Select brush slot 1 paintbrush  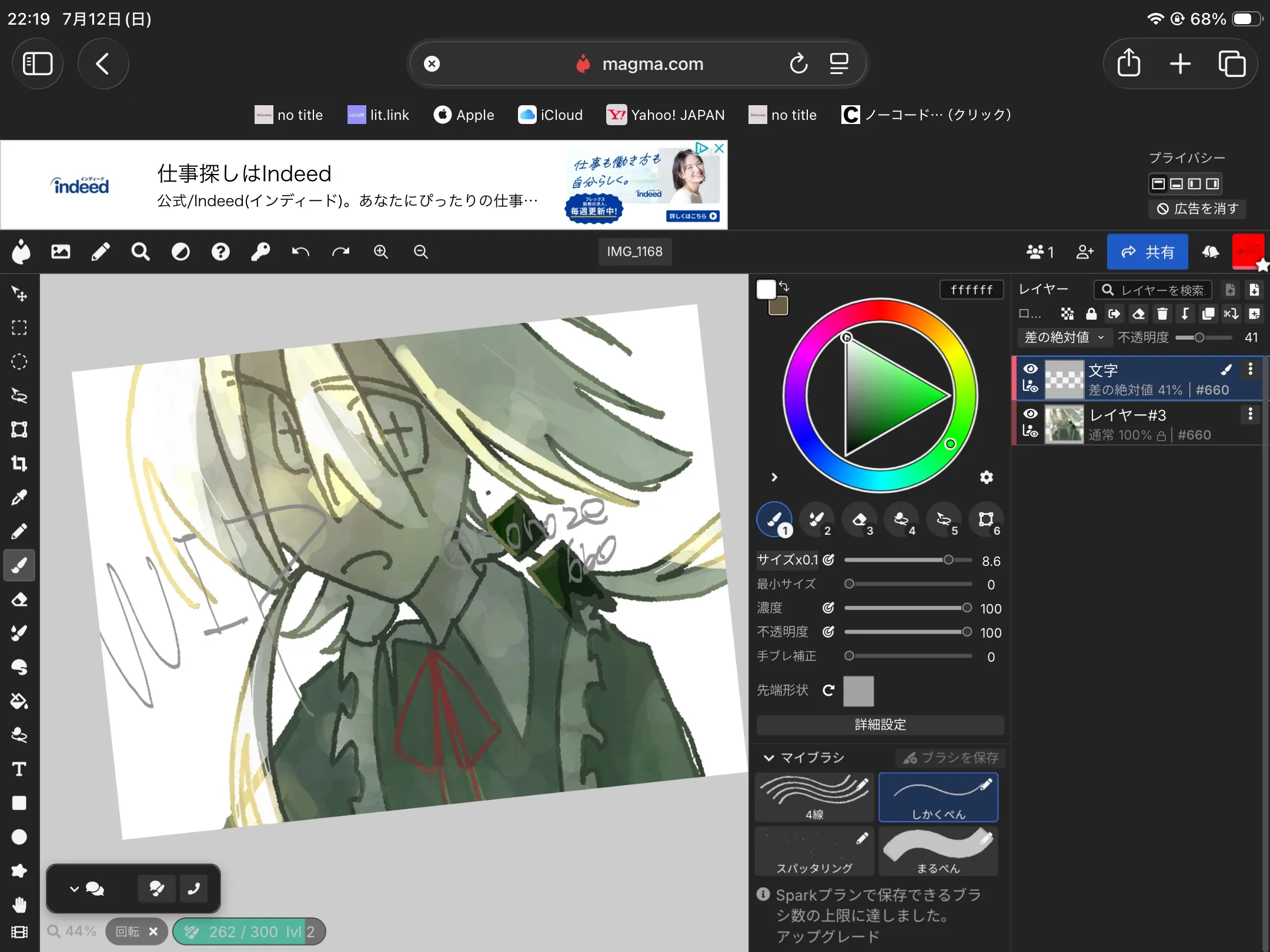point(774,519)
